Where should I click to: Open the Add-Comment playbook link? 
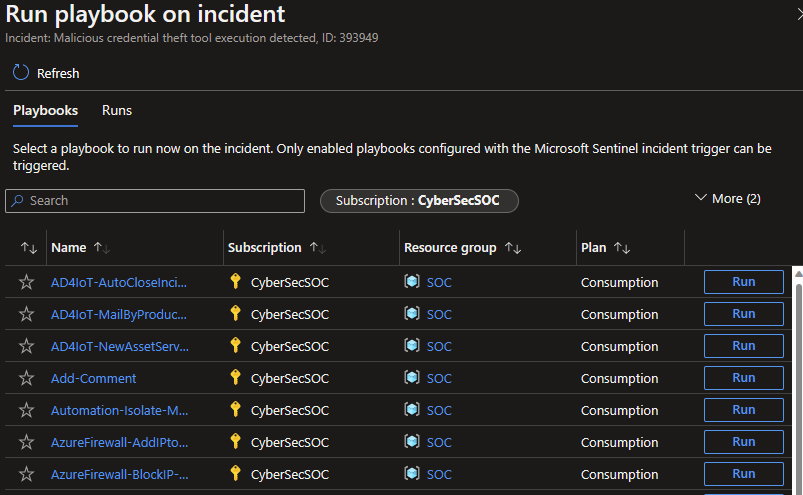click(94, 378)
